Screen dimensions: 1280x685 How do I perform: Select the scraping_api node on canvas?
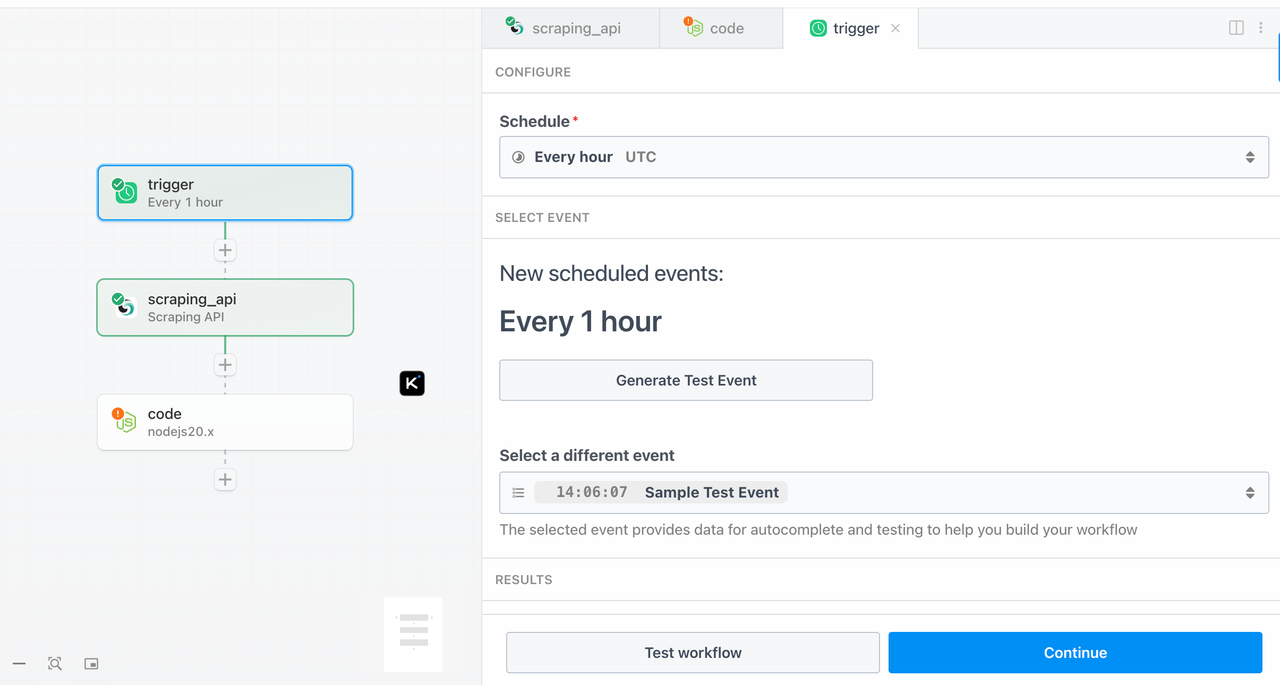(225, 307)
